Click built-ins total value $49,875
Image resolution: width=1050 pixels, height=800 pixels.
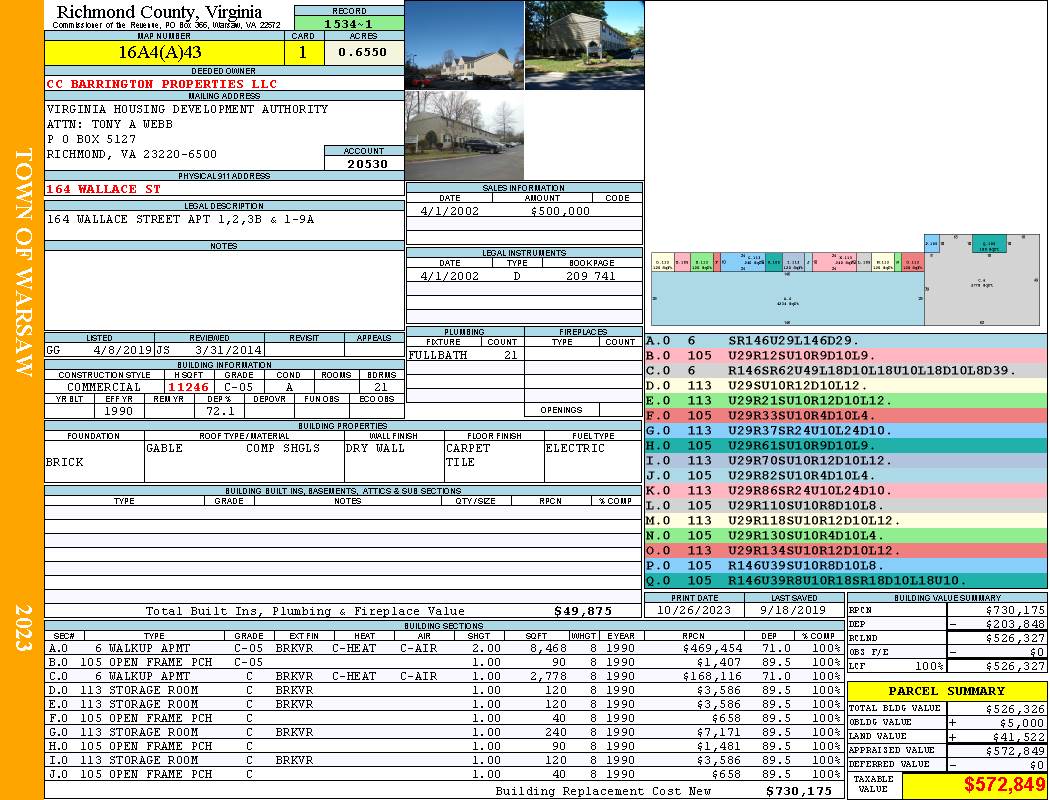click(x=583, y=611)
